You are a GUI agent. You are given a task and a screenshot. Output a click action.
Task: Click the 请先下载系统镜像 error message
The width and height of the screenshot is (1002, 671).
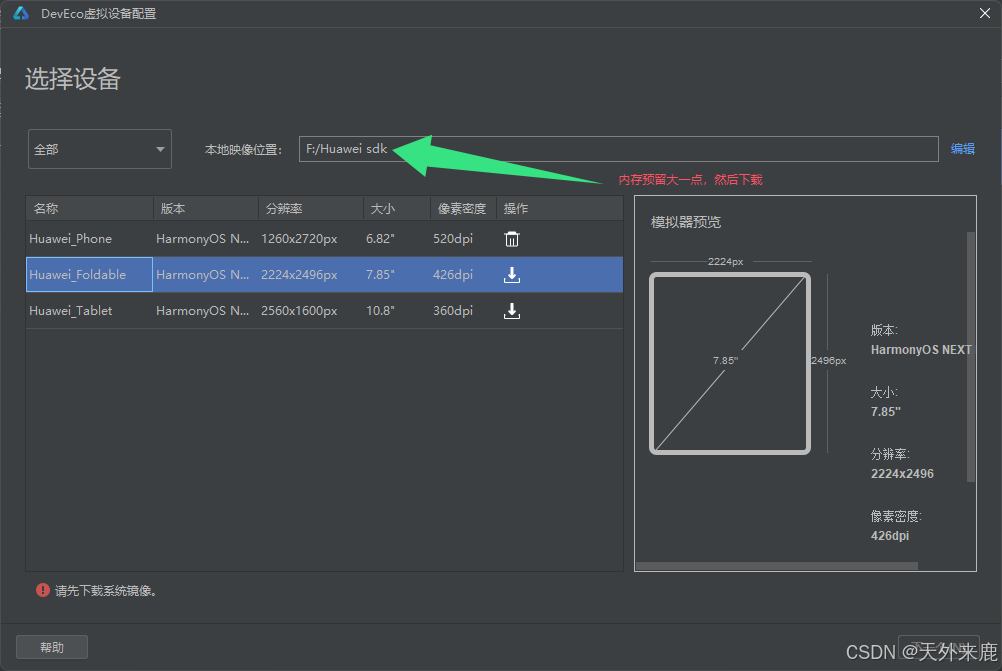106,590
